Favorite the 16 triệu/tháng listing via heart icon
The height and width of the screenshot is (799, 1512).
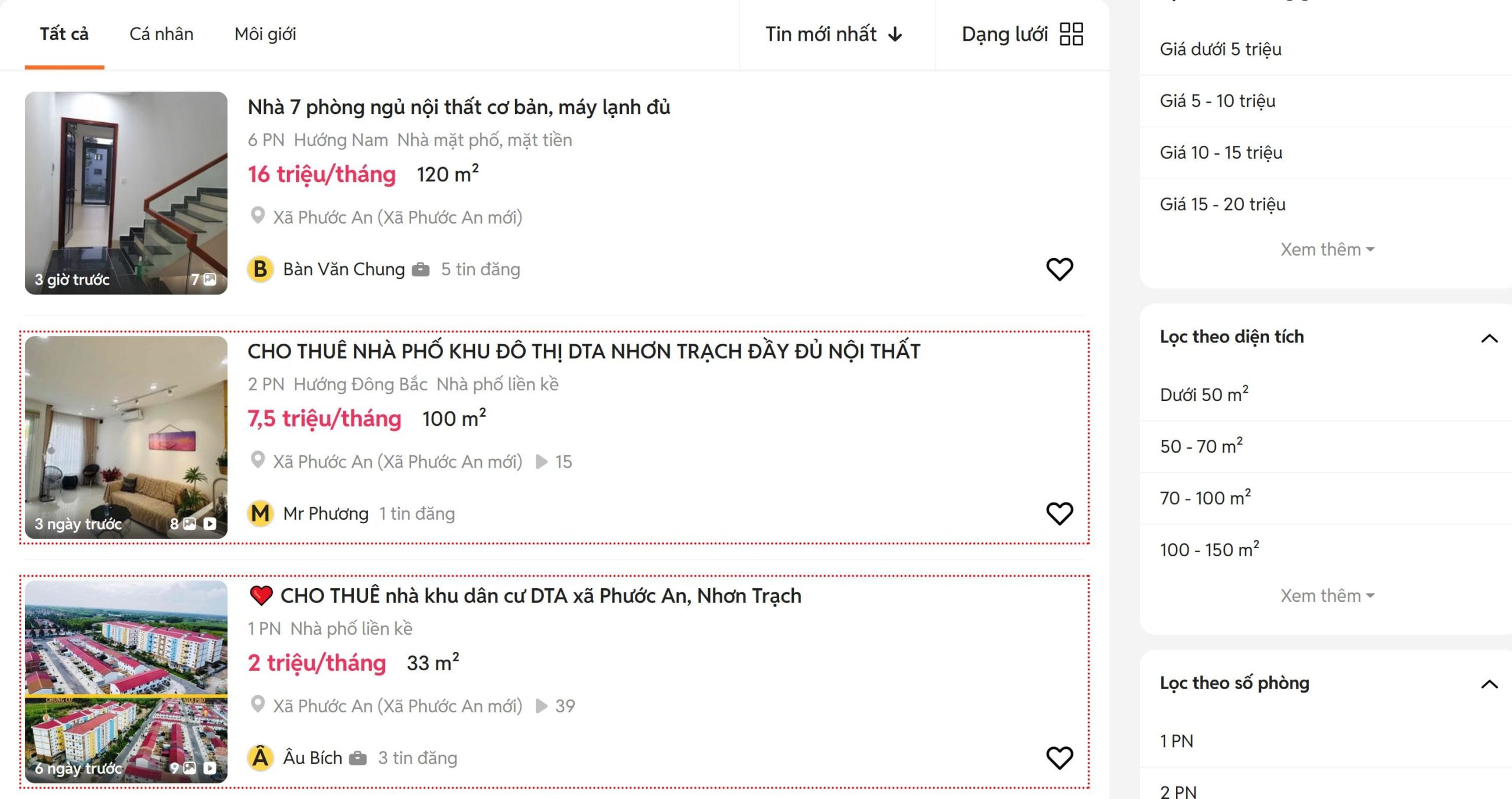coord(1059,269)
